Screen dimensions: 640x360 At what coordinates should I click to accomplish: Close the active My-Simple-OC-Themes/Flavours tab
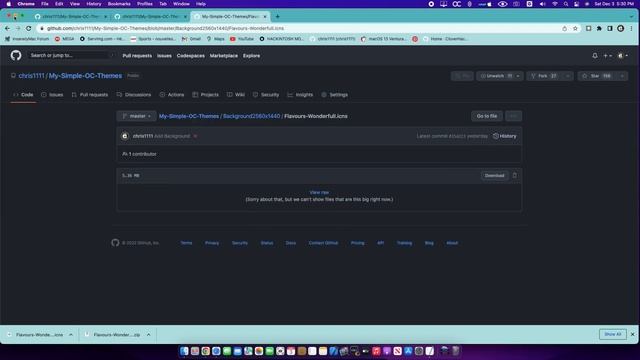click(x=265, y=16)
